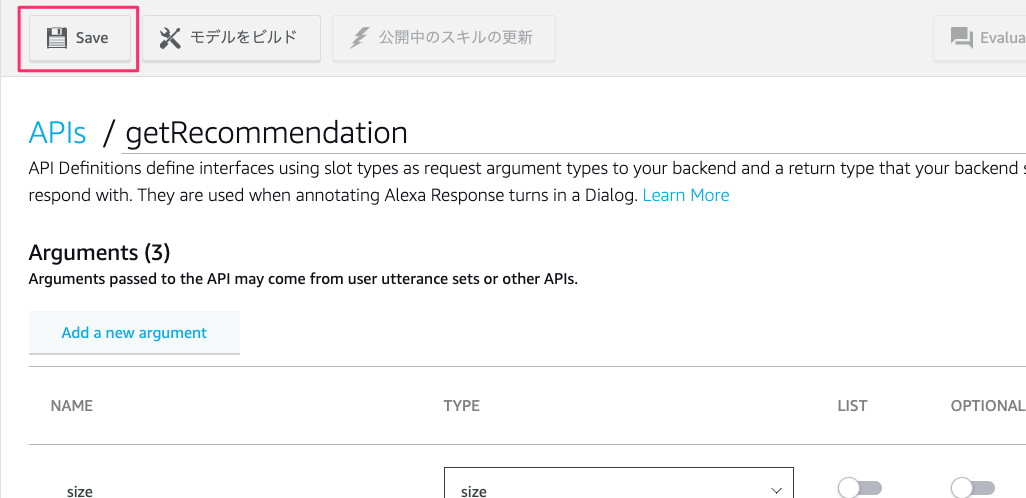Image resolution: width=1026 pixels, height=498 pixels.
Task: Go back to the APIs breadcrumb link
Action: [58, 133]
